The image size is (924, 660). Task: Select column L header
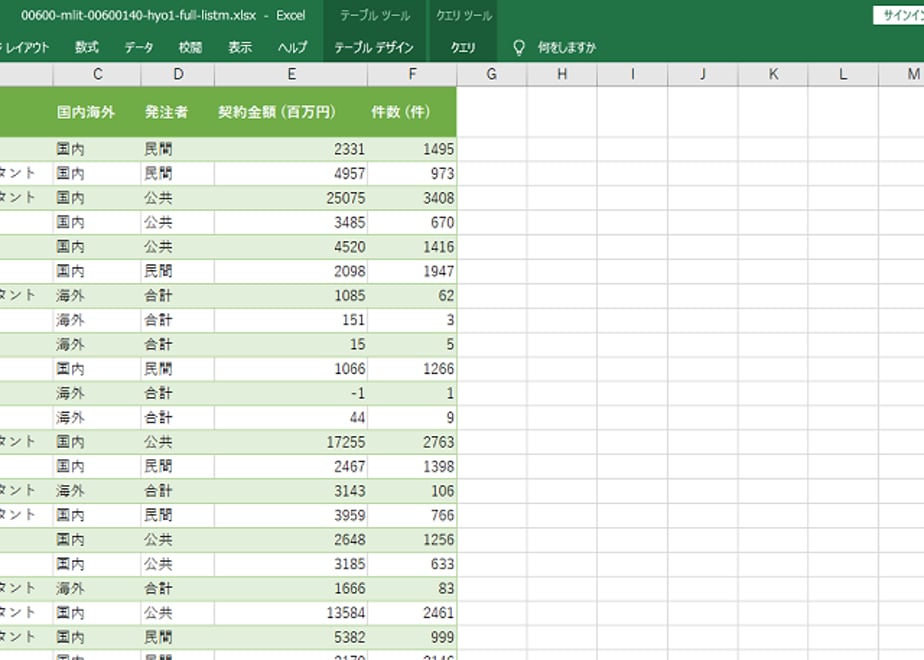click(843, 74)
